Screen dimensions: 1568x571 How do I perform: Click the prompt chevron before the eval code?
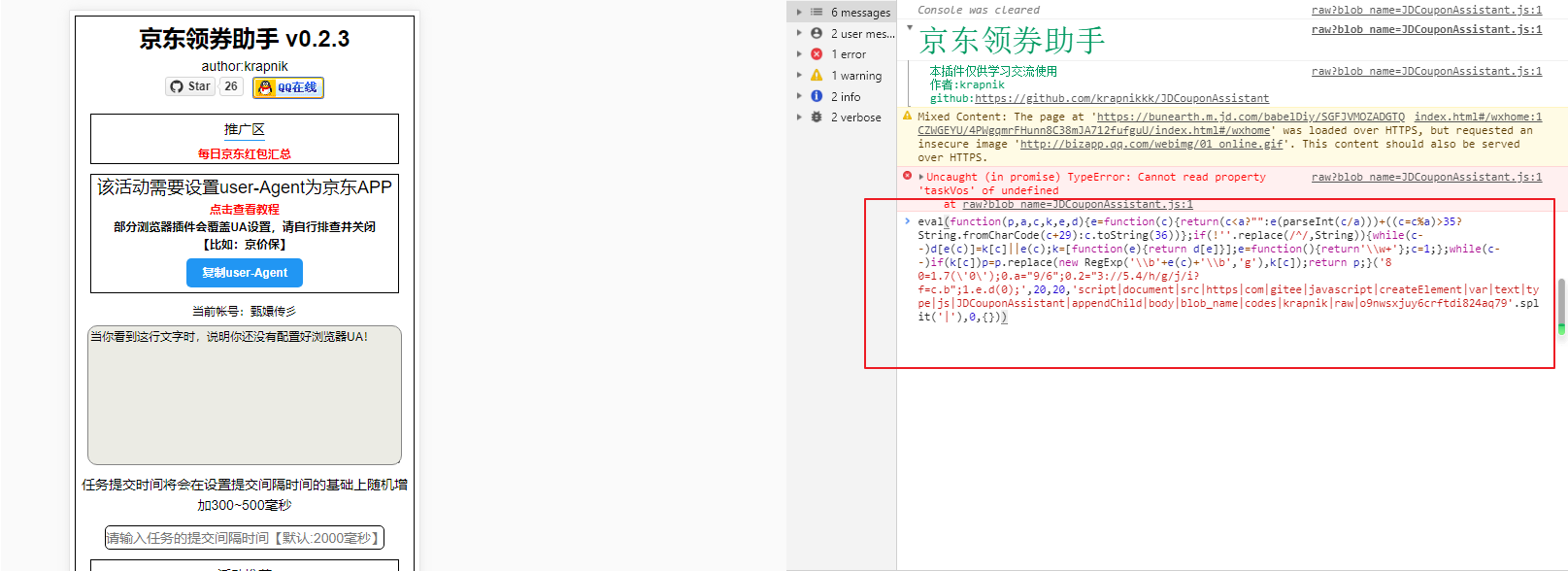[x=908, y=221]
